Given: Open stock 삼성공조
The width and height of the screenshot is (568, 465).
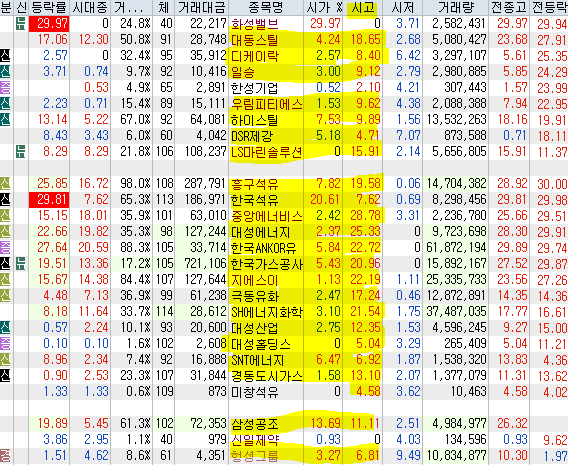Looking at the screenshot, I should [255, 423].
